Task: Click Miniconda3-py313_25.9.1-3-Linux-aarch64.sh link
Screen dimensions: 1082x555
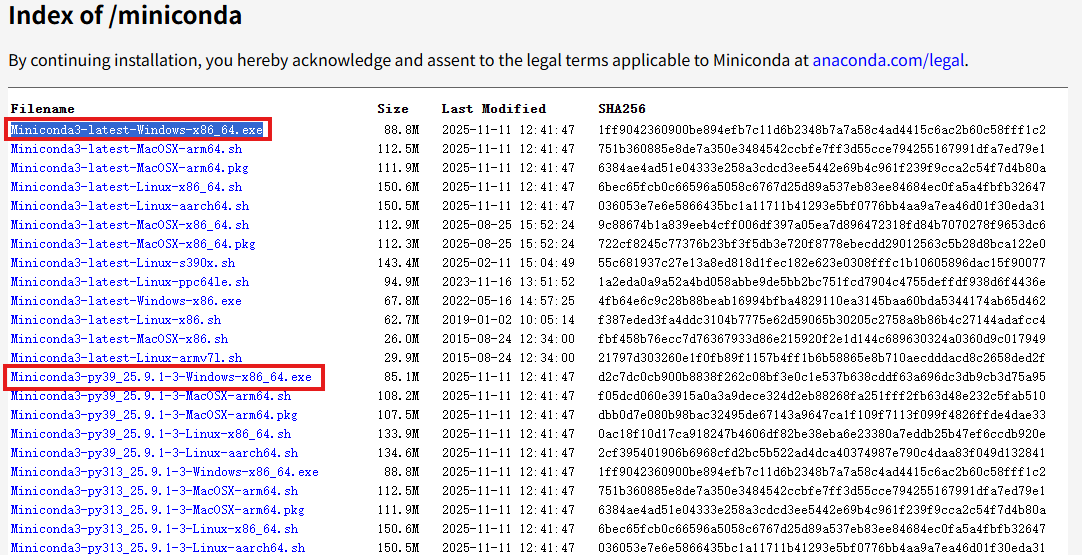Action: pos(158,548)
